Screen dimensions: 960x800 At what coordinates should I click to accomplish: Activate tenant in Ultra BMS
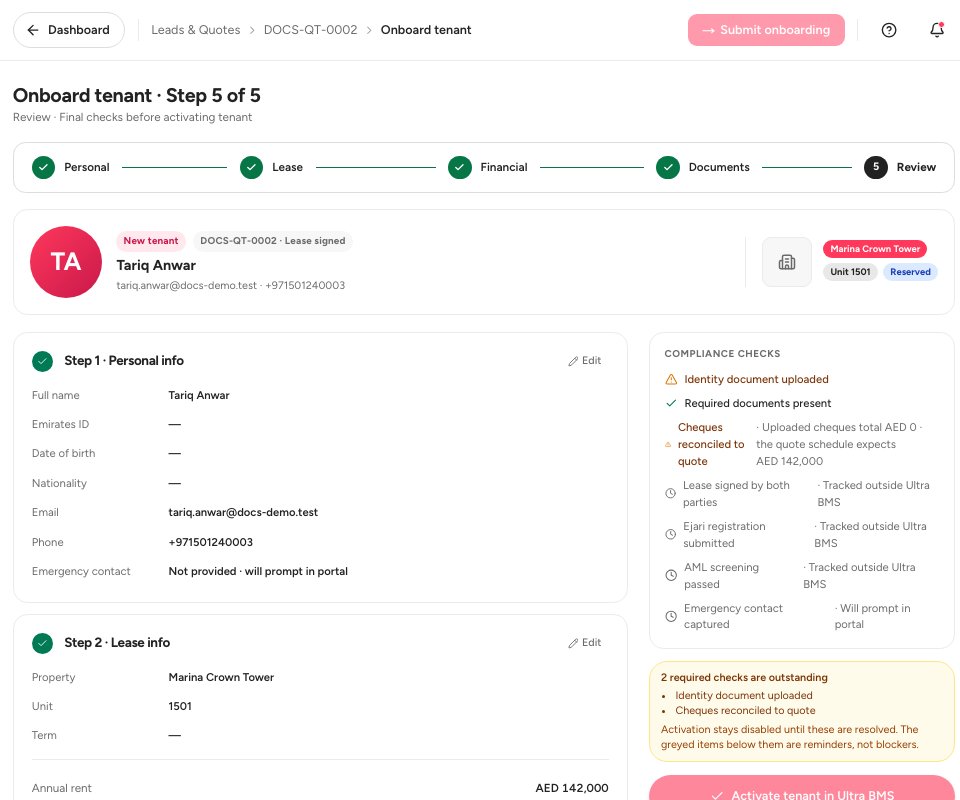tap(802, 790)
